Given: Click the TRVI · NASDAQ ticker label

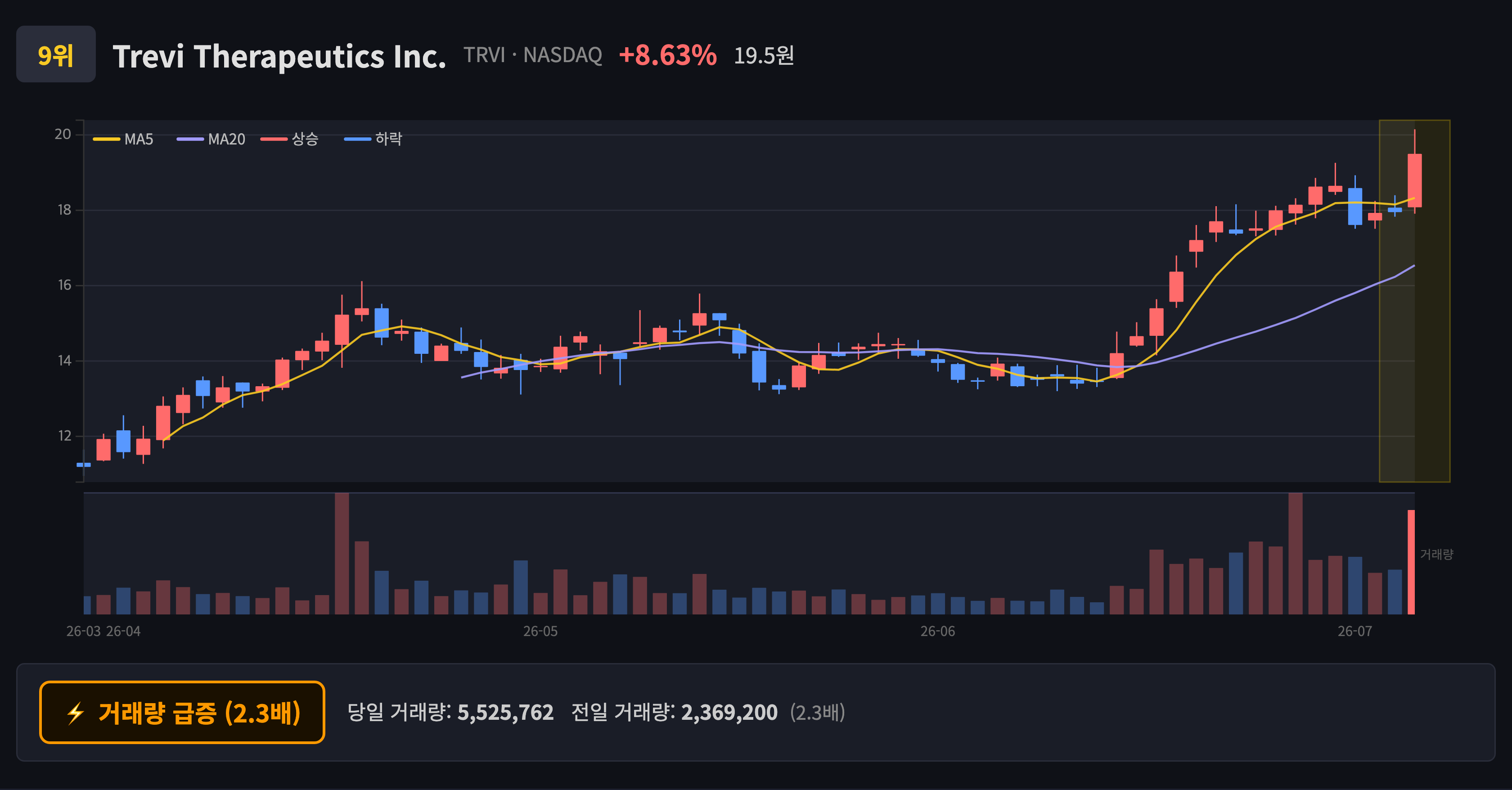Looking at the screenshot, I should pos(533,55).
